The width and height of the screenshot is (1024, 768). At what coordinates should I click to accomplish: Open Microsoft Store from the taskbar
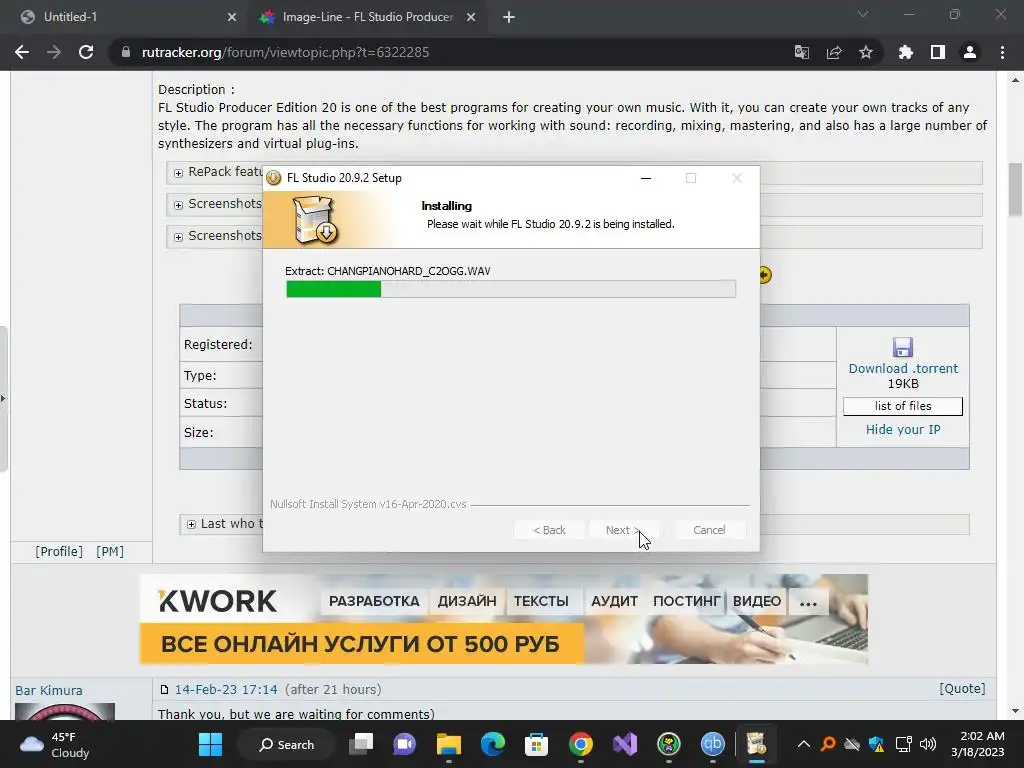point(536,744)
